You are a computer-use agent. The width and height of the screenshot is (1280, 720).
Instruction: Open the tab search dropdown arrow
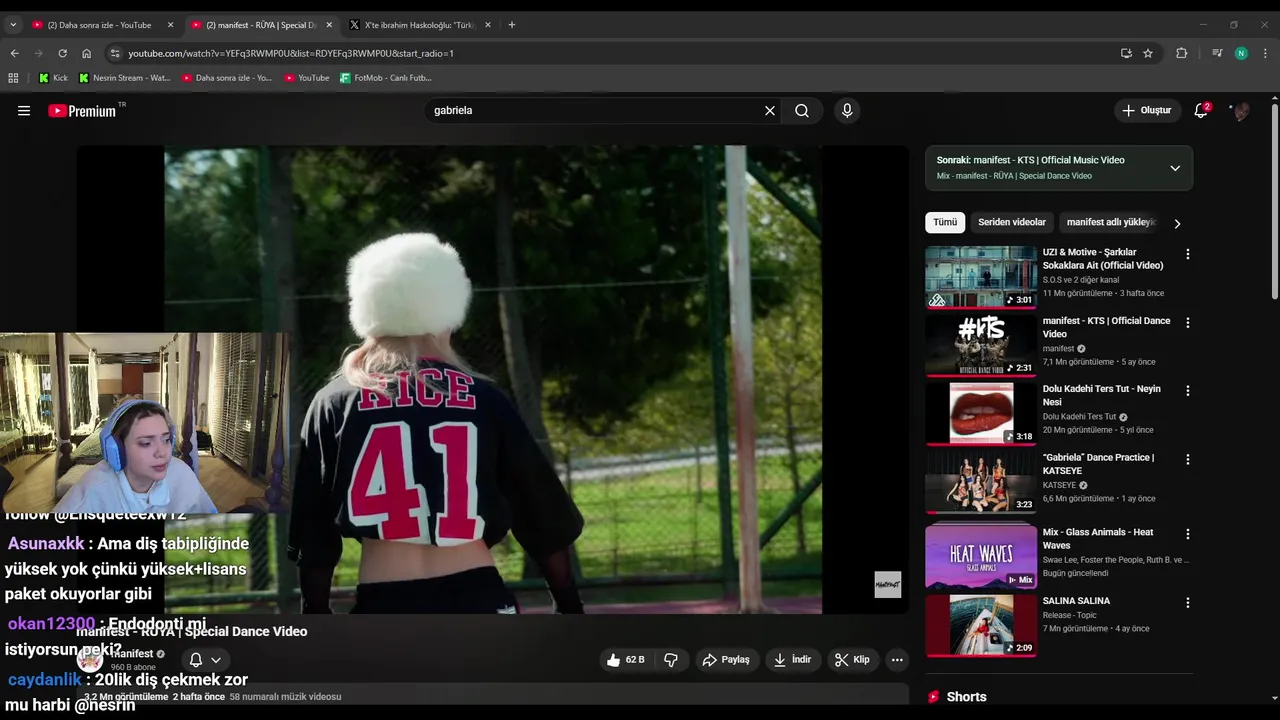13,25
